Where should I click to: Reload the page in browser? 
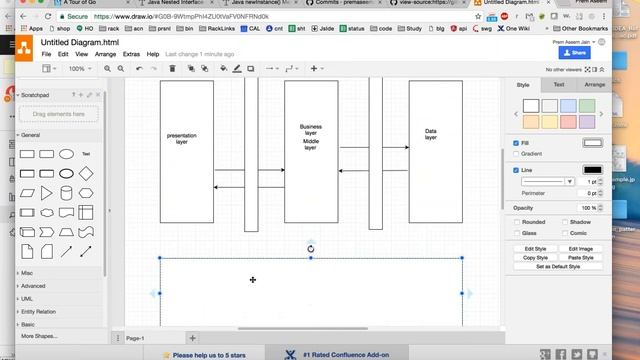[48, 16]
